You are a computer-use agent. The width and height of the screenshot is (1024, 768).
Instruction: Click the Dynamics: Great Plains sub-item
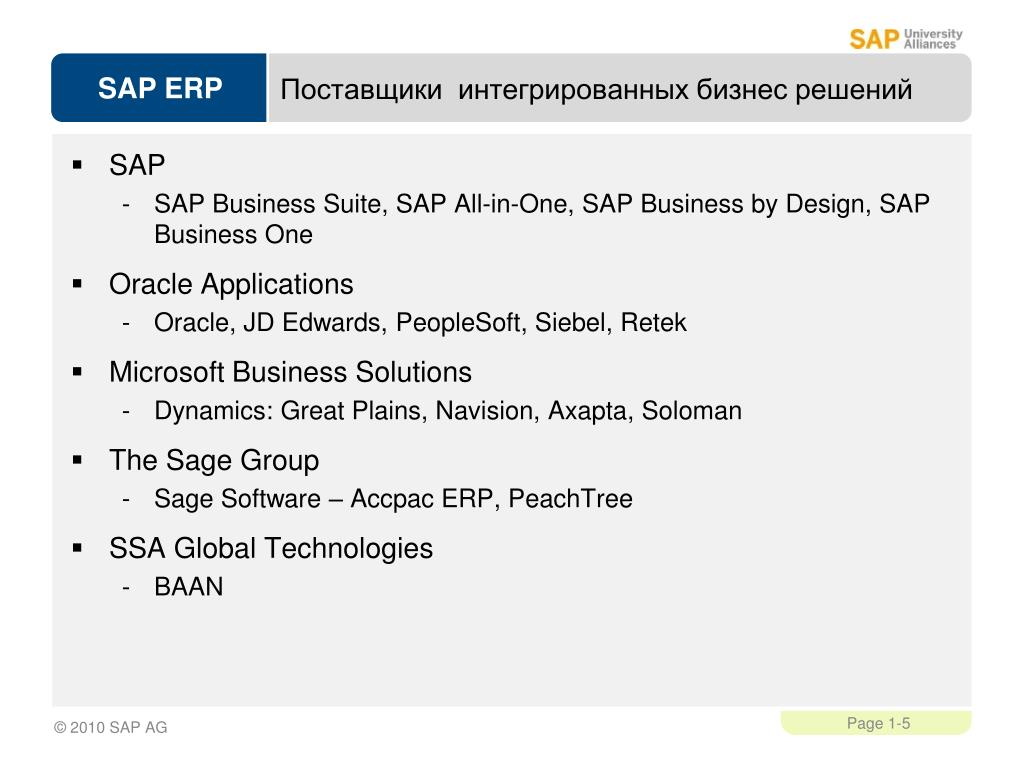pos(448,411)
